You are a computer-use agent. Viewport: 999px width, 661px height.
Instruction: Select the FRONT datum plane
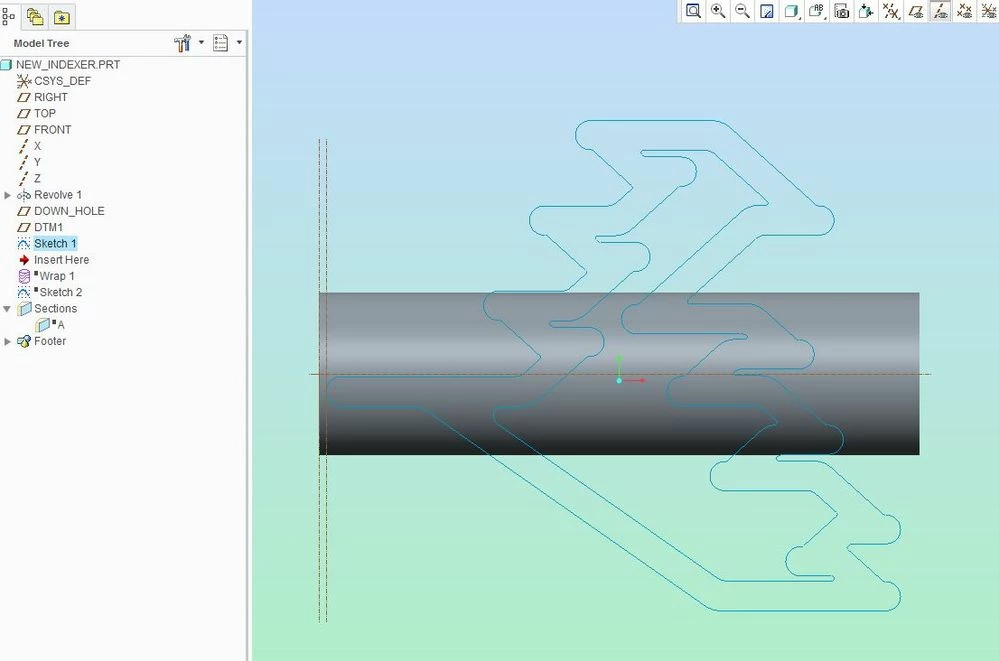[x=52, y=129]
